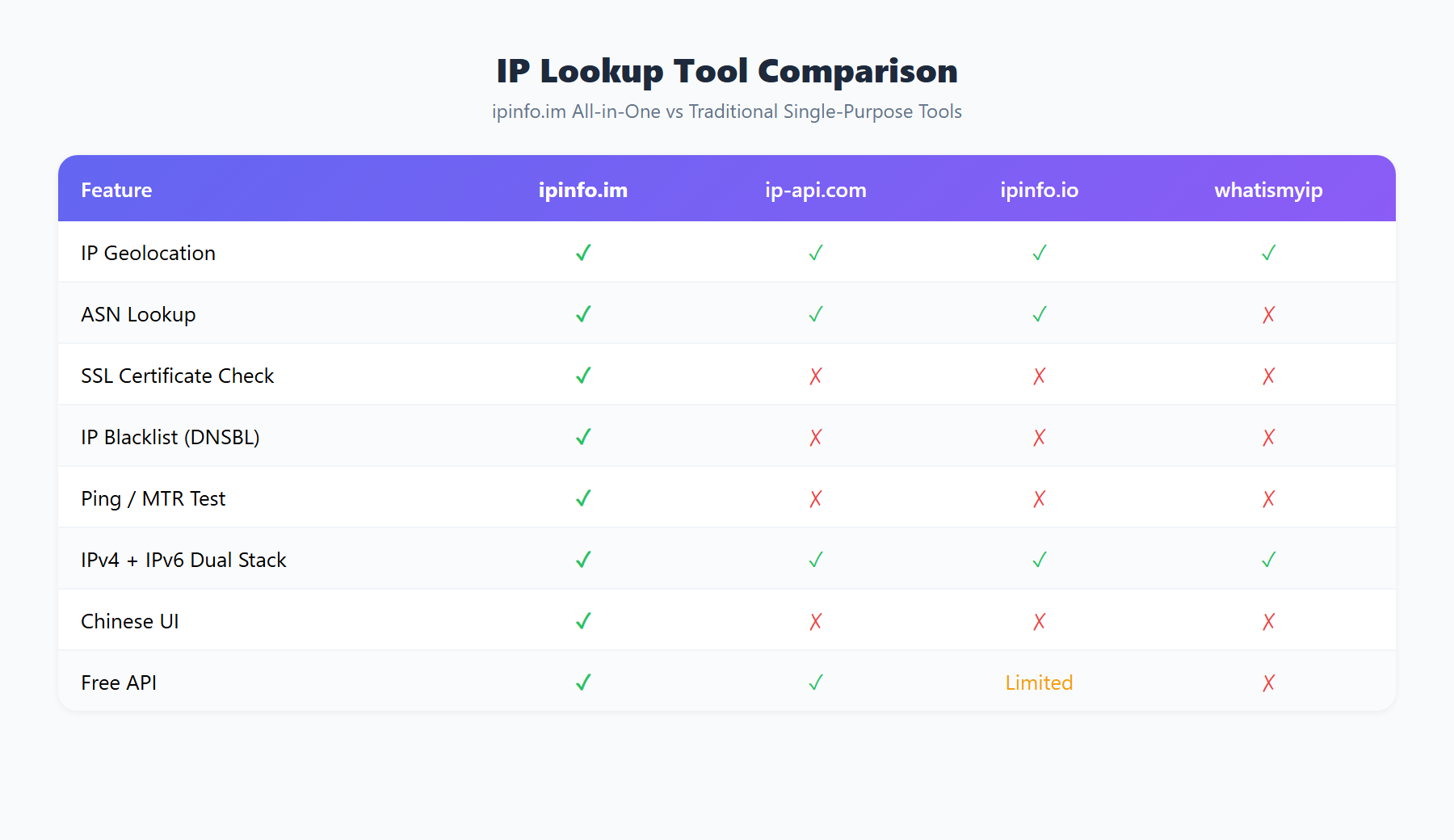Click the 'ASN Lookup' row label
This screenshot has height=840, width=1454.
[138, 314]
